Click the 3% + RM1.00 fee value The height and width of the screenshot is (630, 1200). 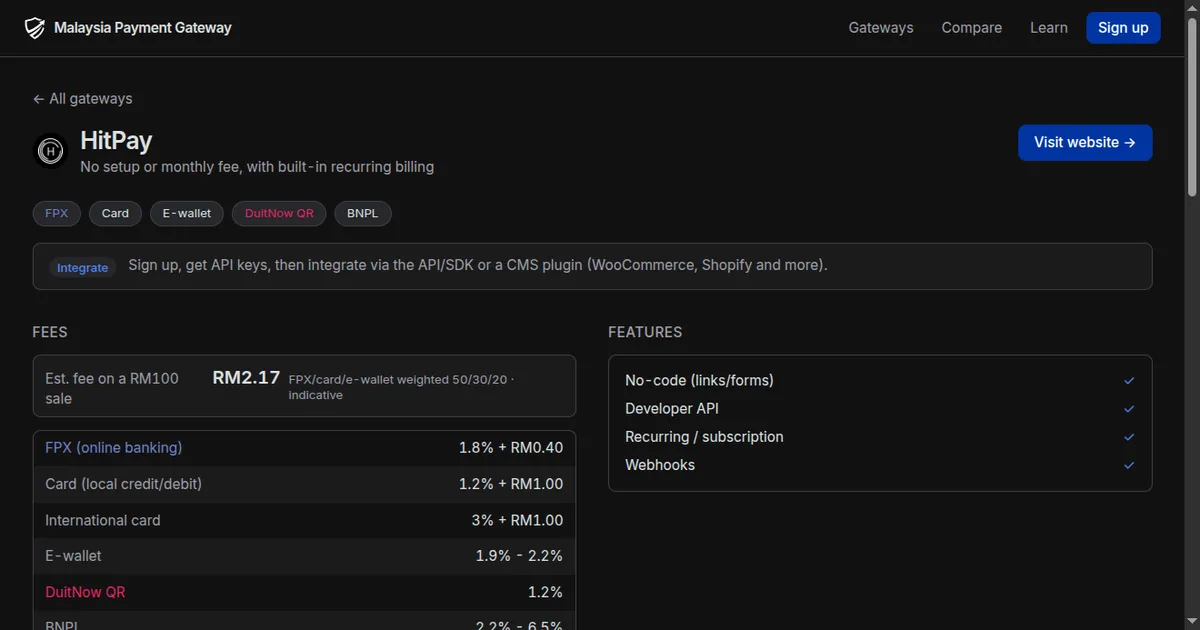click(x=517, y=520)
